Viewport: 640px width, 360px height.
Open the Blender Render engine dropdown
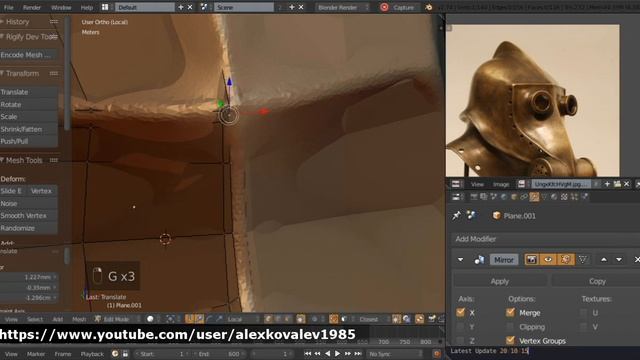pos(342,7)
